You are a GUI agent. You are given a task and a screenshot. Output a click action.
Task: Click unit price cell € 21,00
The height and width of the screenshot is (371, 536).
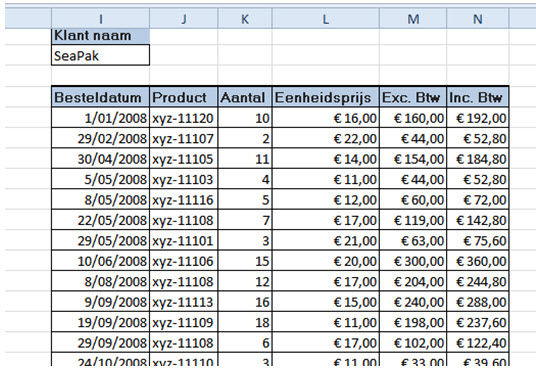tap(325, 240)
